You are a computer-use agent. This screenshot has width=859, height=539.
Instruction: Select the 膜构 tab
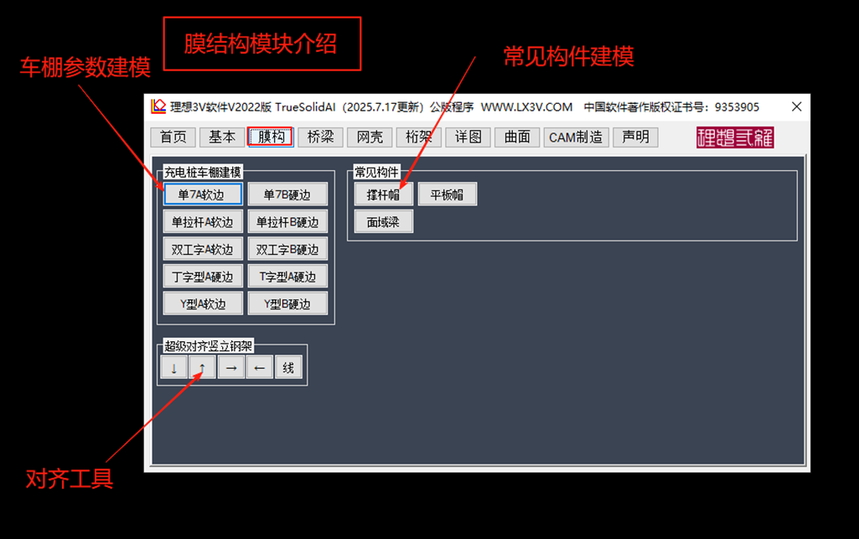point(271,137)
